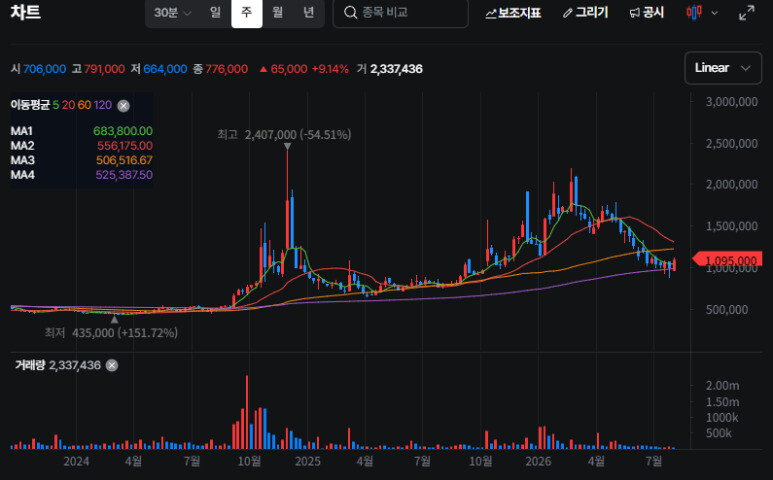Click the 거래량 2,337,436 volume label
The height and width of the screenshot is (480, 773).
coord(58,365)
